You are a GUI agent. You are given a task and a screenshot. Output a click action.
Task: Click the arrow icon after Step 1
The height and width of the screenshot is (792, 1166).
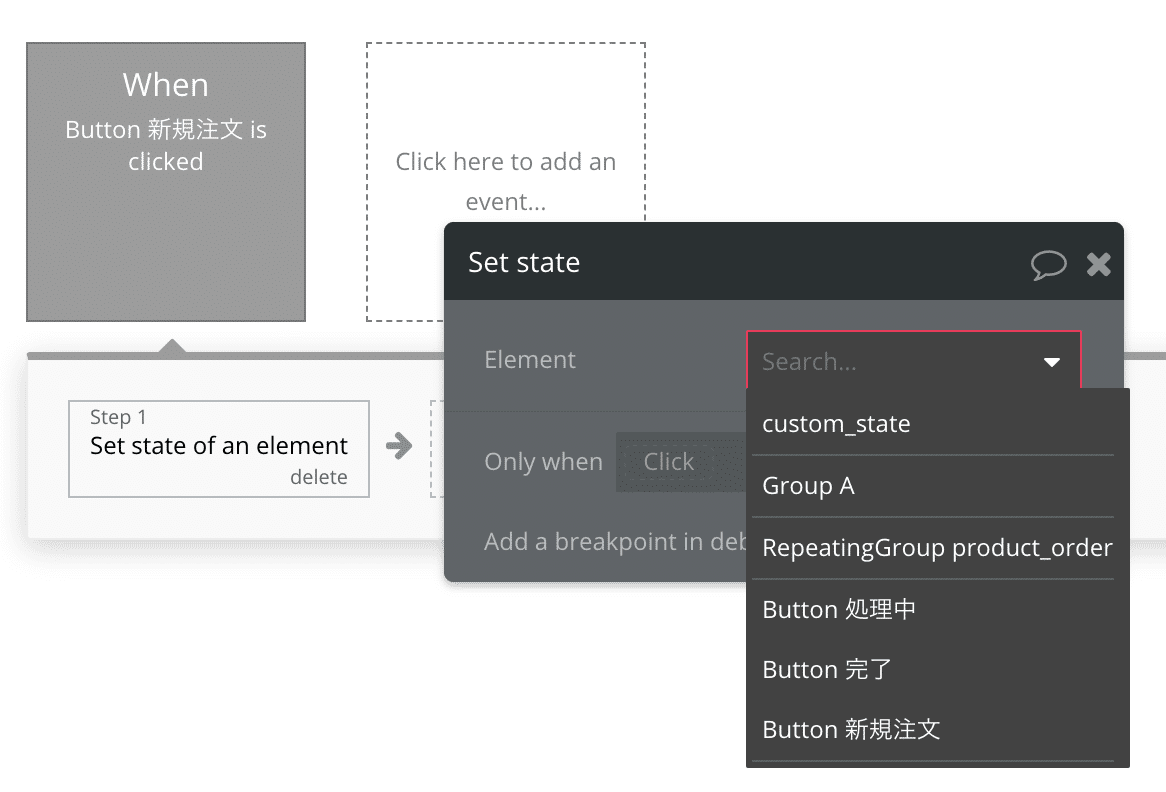click(x=399, y=446)
